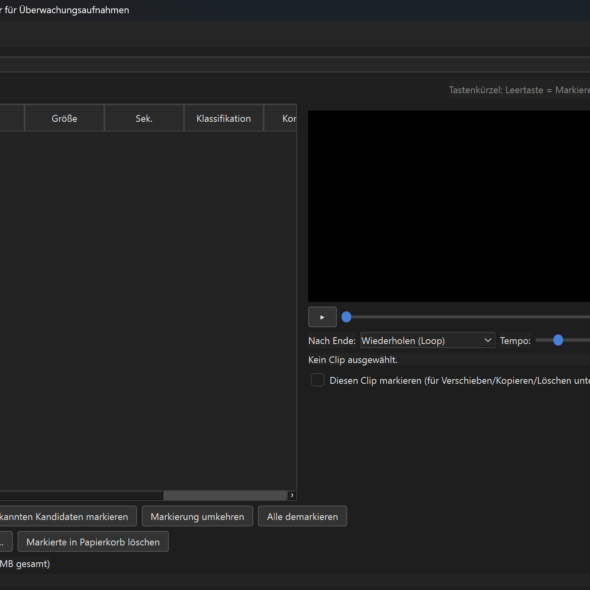This screenshot has width=590, height=590.
Task: Click the black video preview area
Action: (449, 206)
